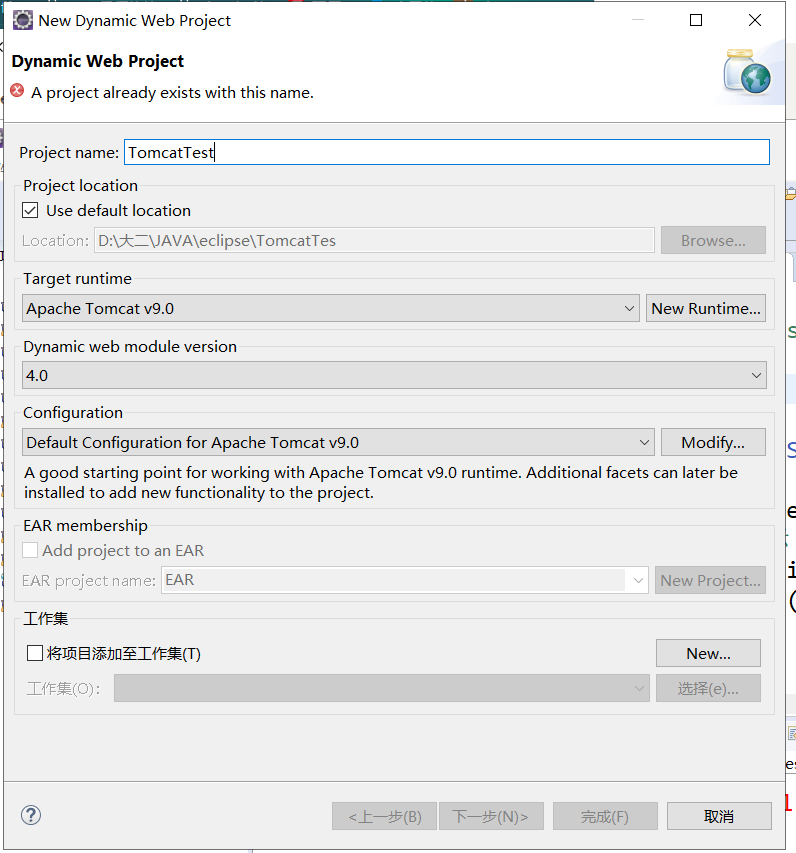Check Add project to an EAR
Image resolution: width=796 pixels, height=853 pixels.
pos(30,551)
